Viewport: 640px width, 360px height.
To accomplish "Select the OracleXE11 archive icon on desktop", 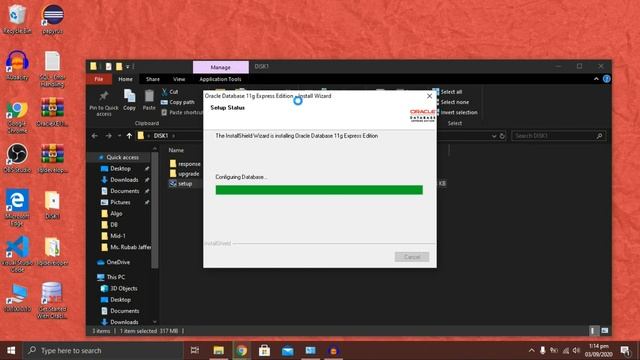I will coord(52,112).
